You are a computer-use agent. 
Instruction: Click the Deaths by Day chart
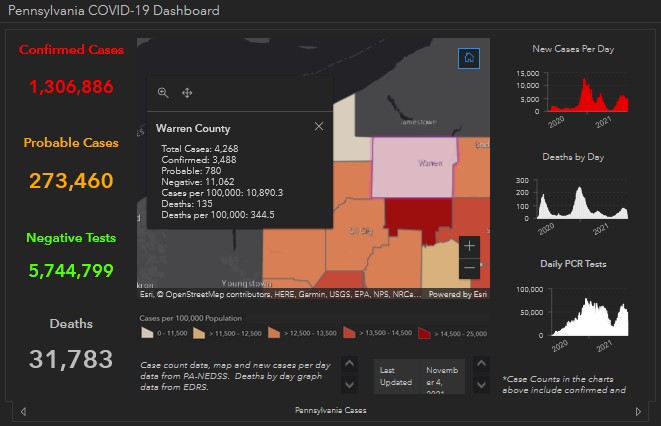pyautogui.click(x=572, y=200)
